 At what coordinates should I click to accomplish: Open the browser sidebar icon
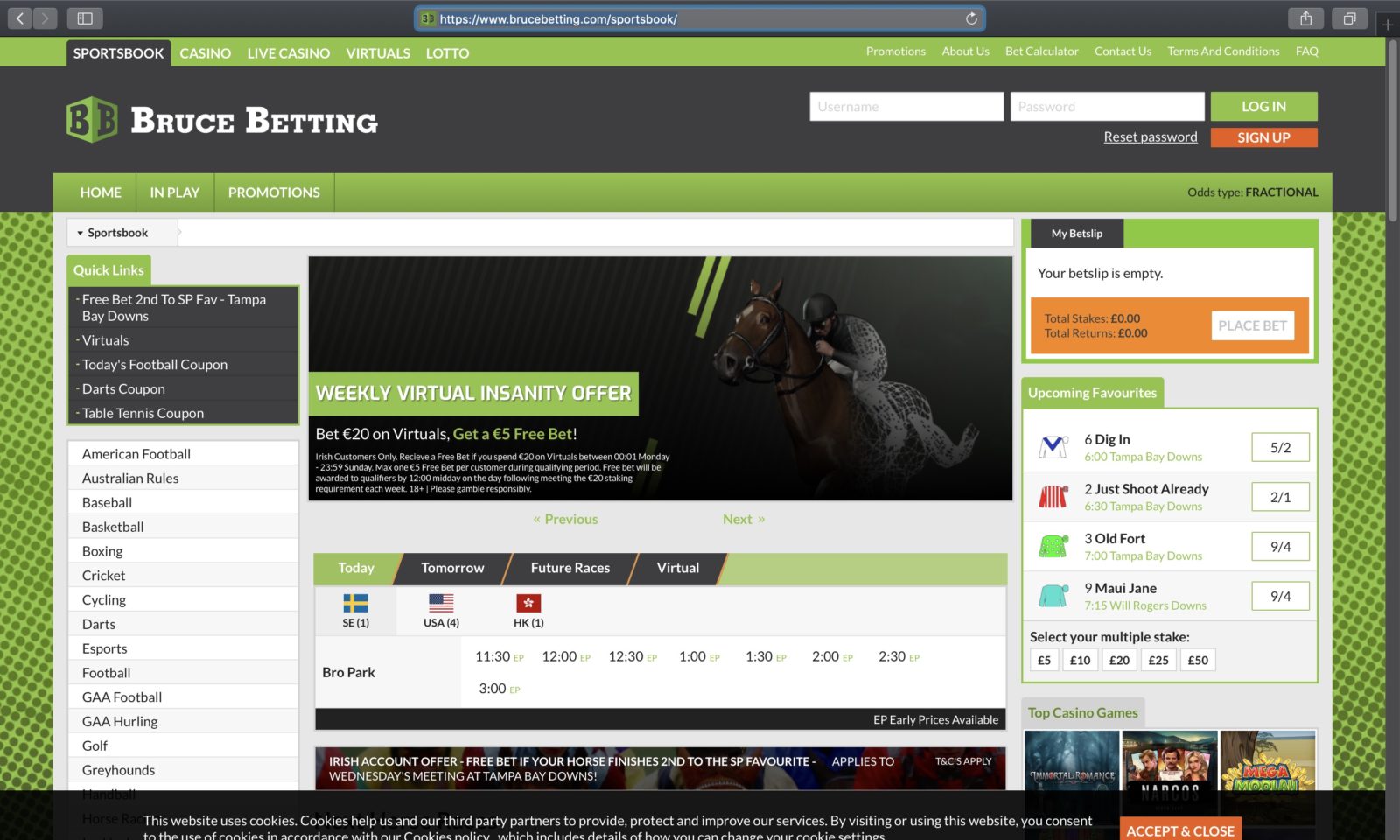[85, 17]
